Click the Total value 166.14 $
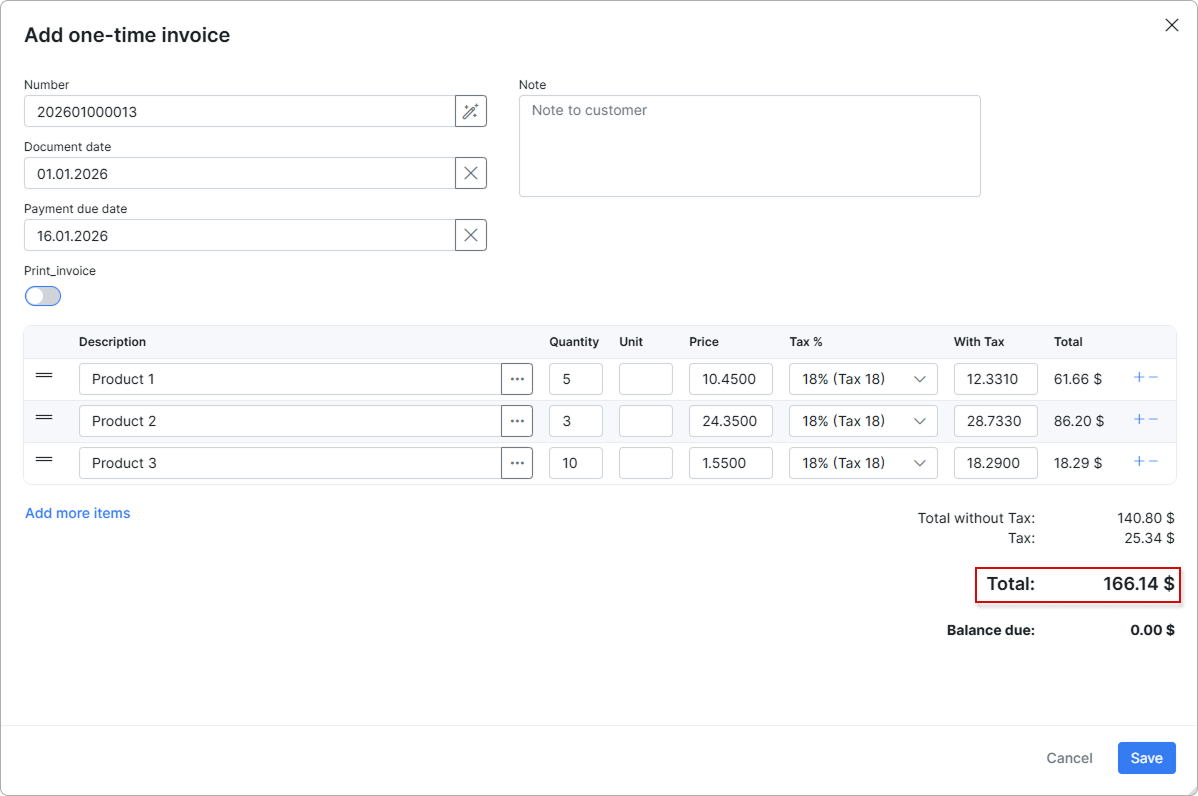Viewport: 1198px width, 796px height. pos(1138,584)
